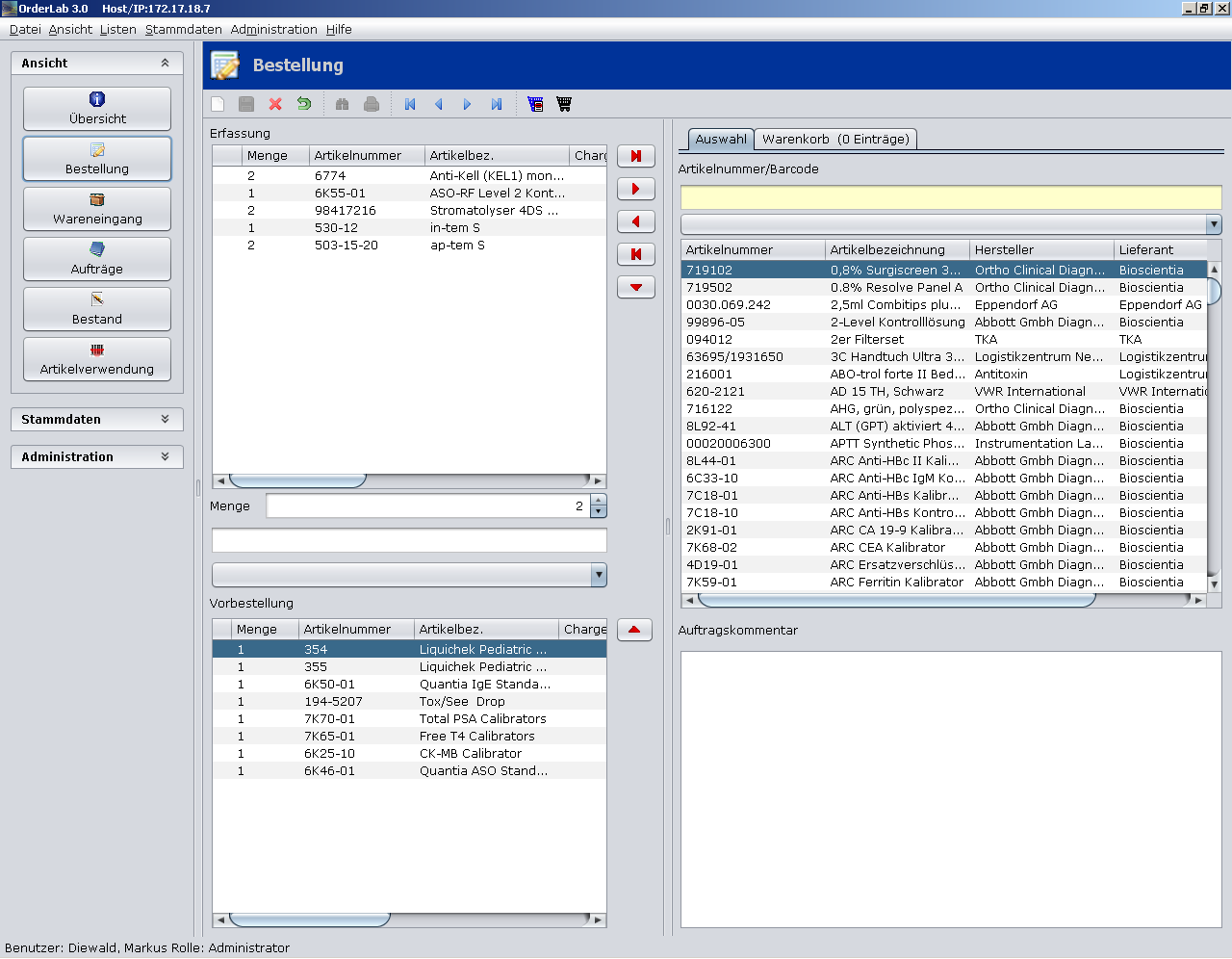Screen dimensions: 1232x959
Task: Open the Artikelverwendung view
Action: coord(97,359)
